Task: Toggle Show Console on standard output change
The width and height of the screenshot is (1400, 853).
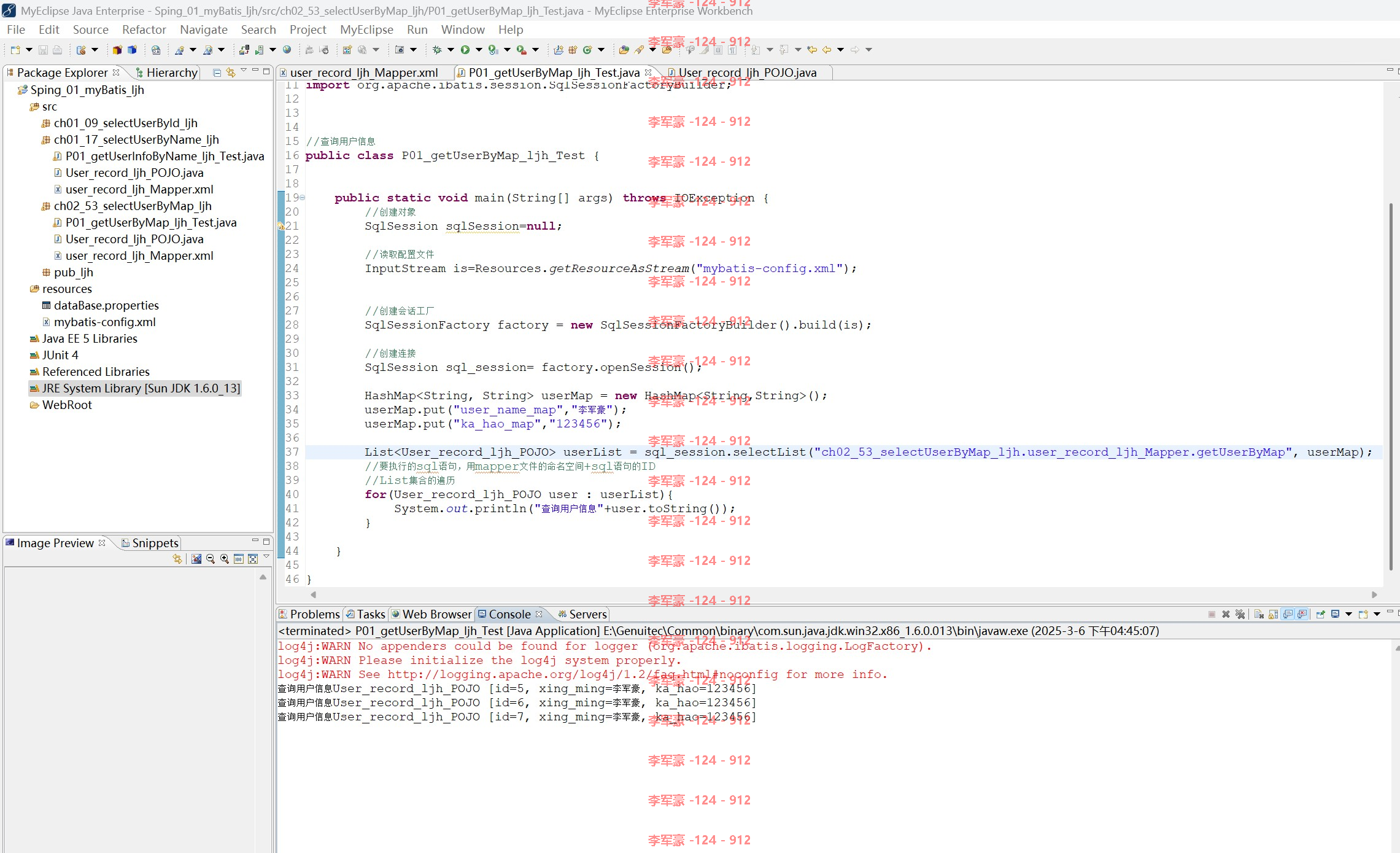Action: pos(1288,614)
